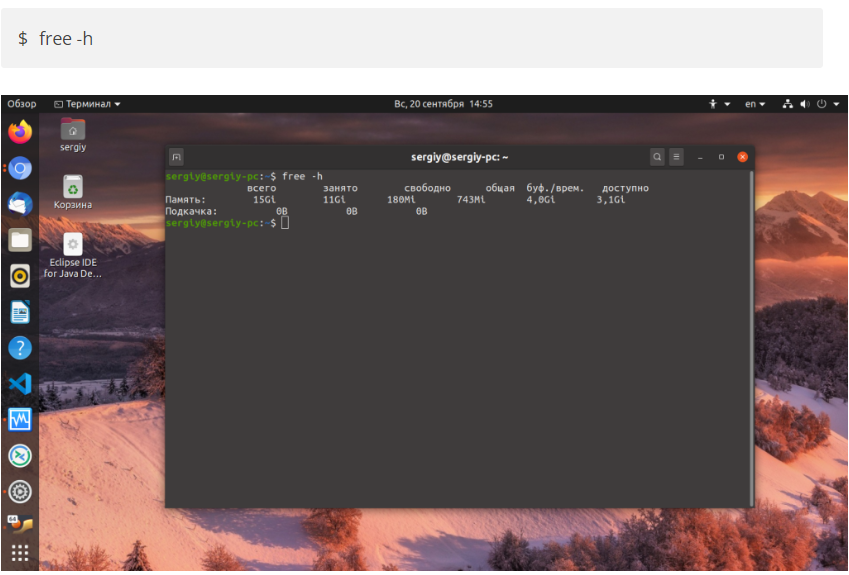Launch Visual Studio Code from the dock

pyautogui.click(x=20, y=384)
